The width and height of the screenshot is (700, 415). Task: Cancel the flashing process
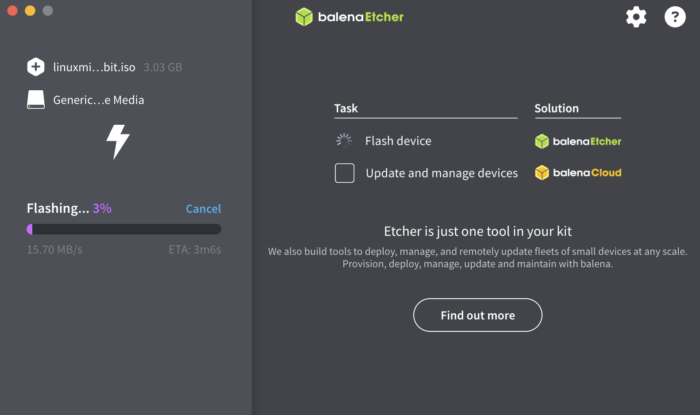(203, 209)
